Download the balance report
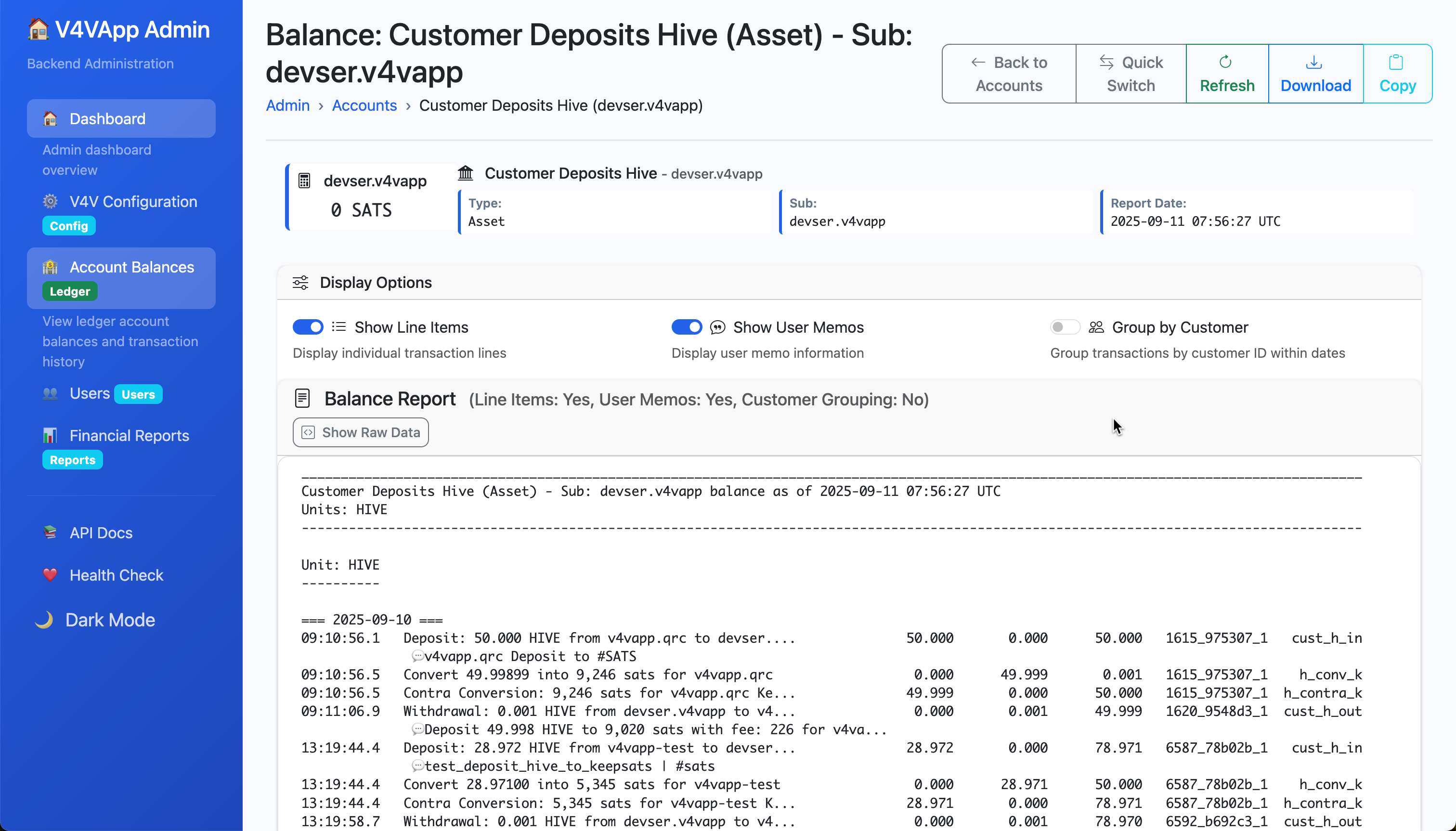Screen dimensions: 1456x831 click(1315, 74)
